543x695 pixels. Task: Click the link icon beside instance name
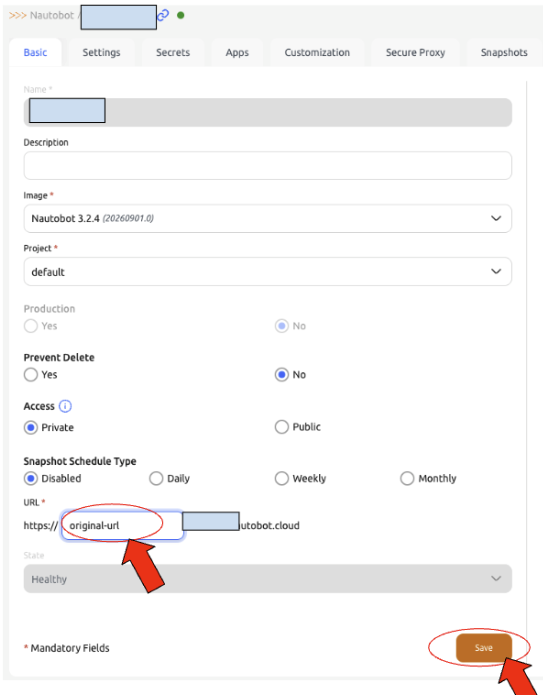point(164,15)
